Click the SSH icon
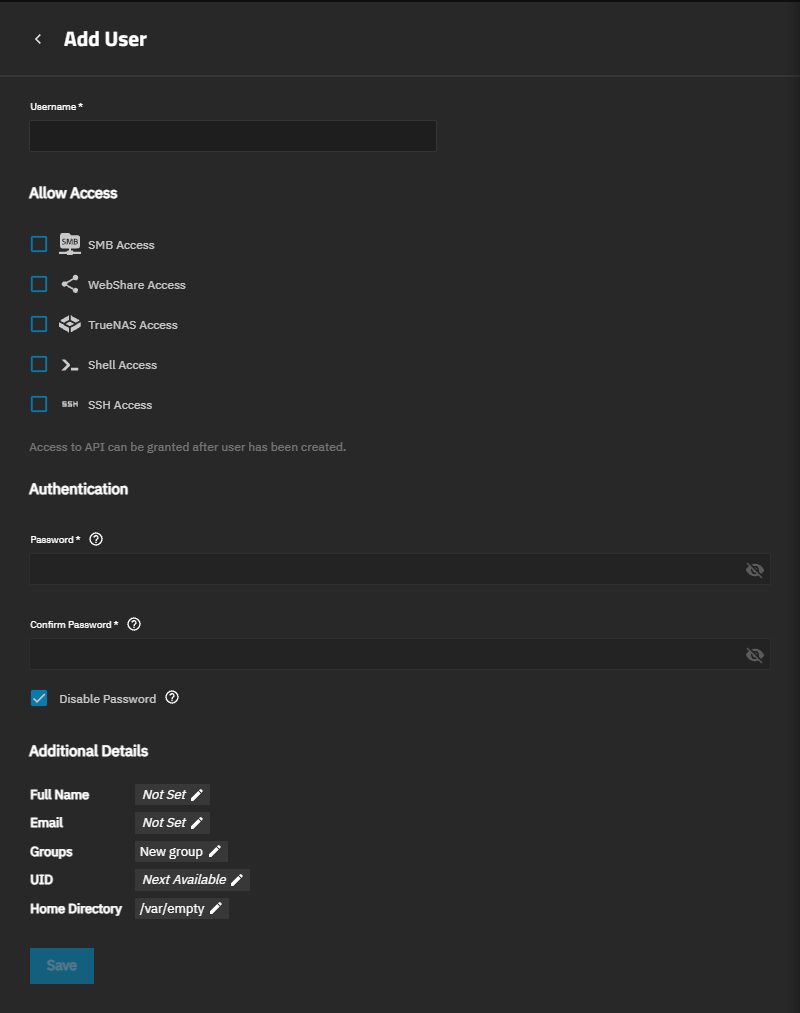This screenshot has width=800, height=1013. (70, 404)
